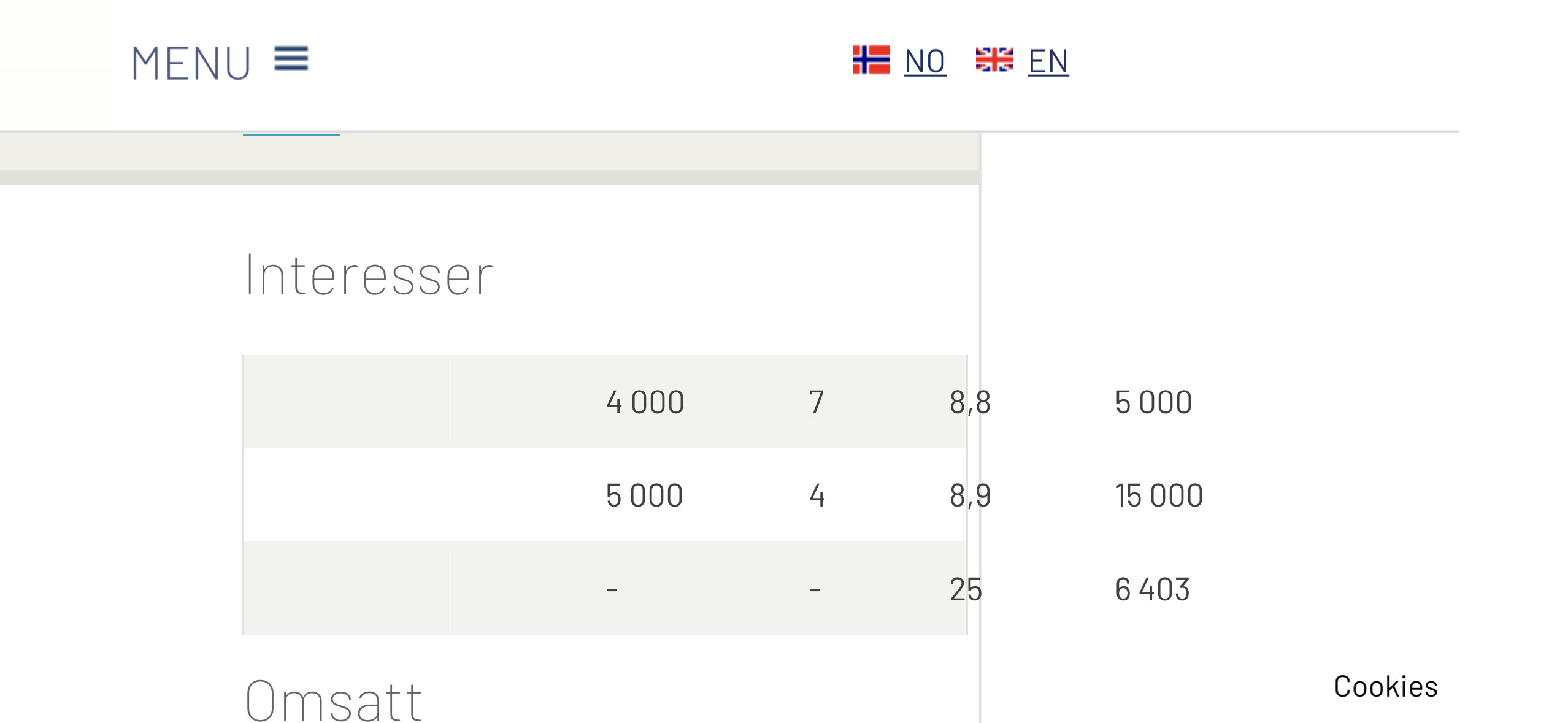Viewport: 1568px width, 723px height.
Task: Click the 7 cell in first row
Action: tap(816, 402)
